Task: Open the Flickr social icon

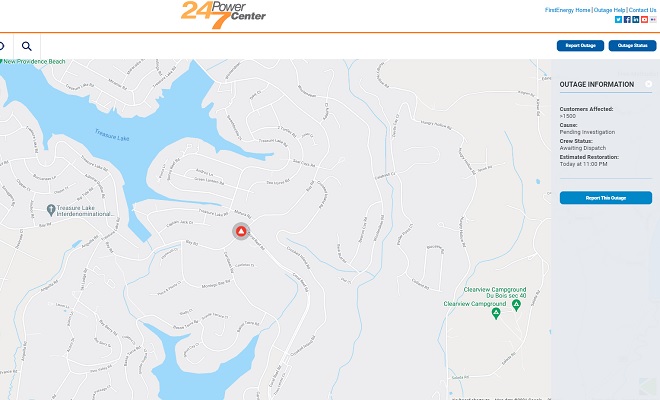Action: 653,19
